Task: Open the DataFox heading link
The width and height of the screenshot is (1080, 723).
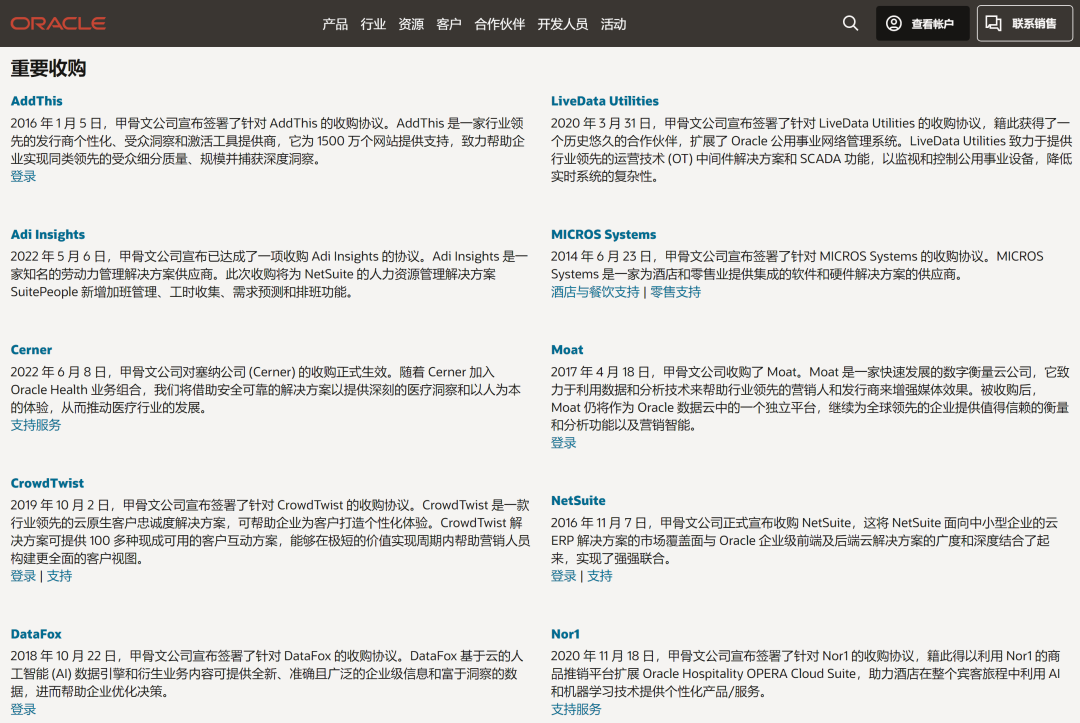Action: coord(36,634)
